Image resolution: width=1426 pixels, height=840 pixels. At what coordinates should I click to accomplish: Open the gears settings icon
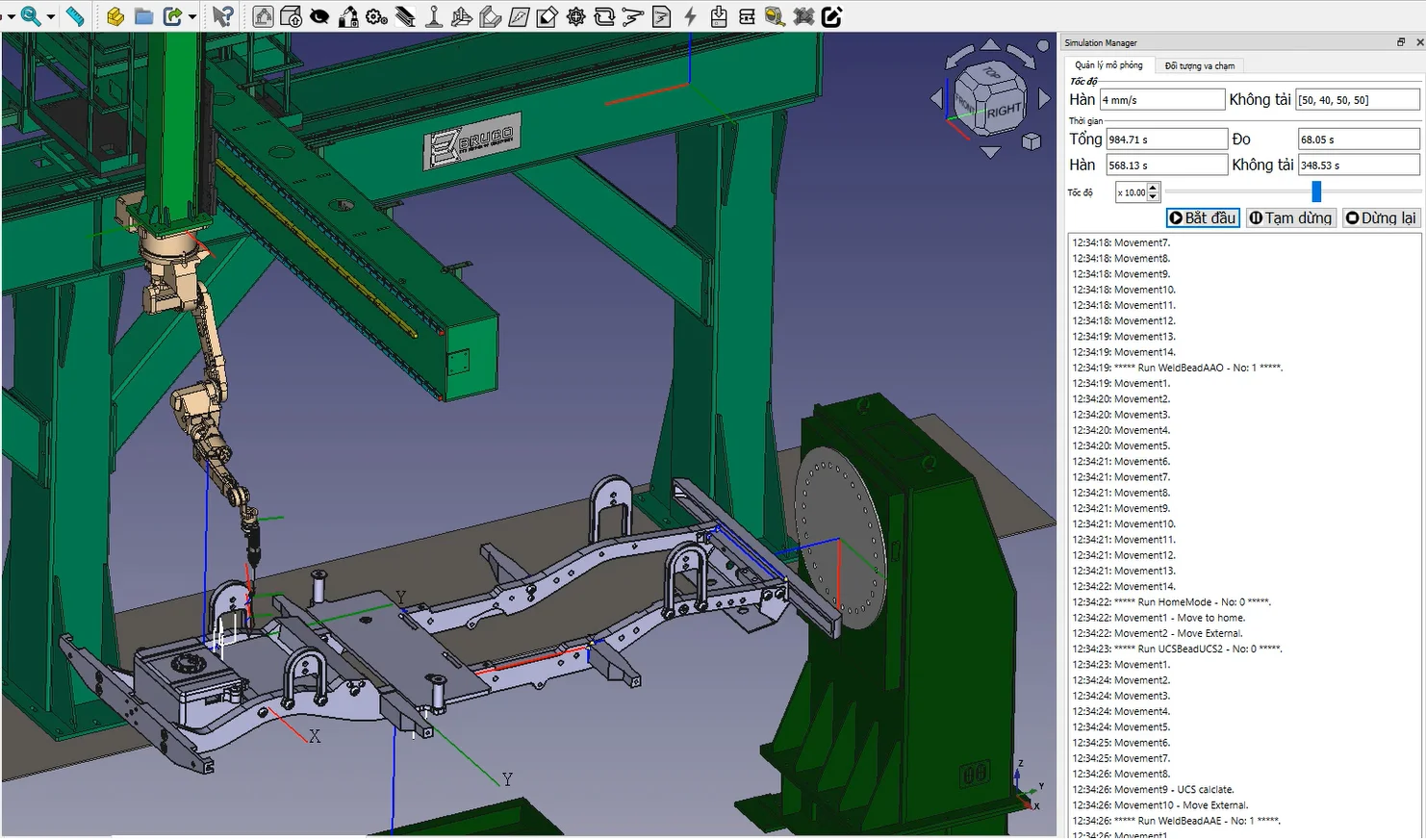click(x=376, y=16)
